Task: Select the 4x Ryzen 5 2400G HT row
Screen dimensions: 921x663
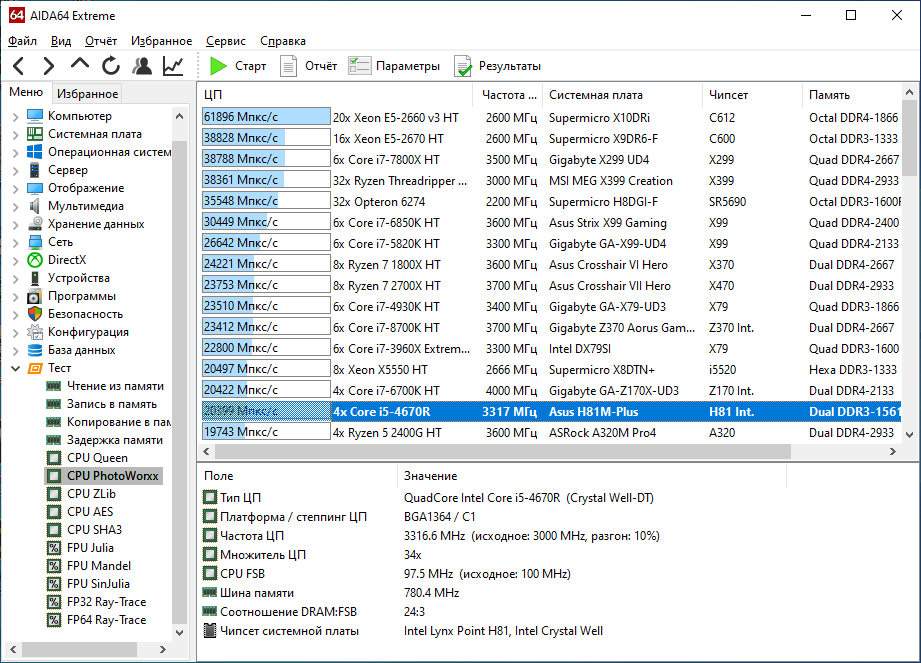Action: (552, 432)
